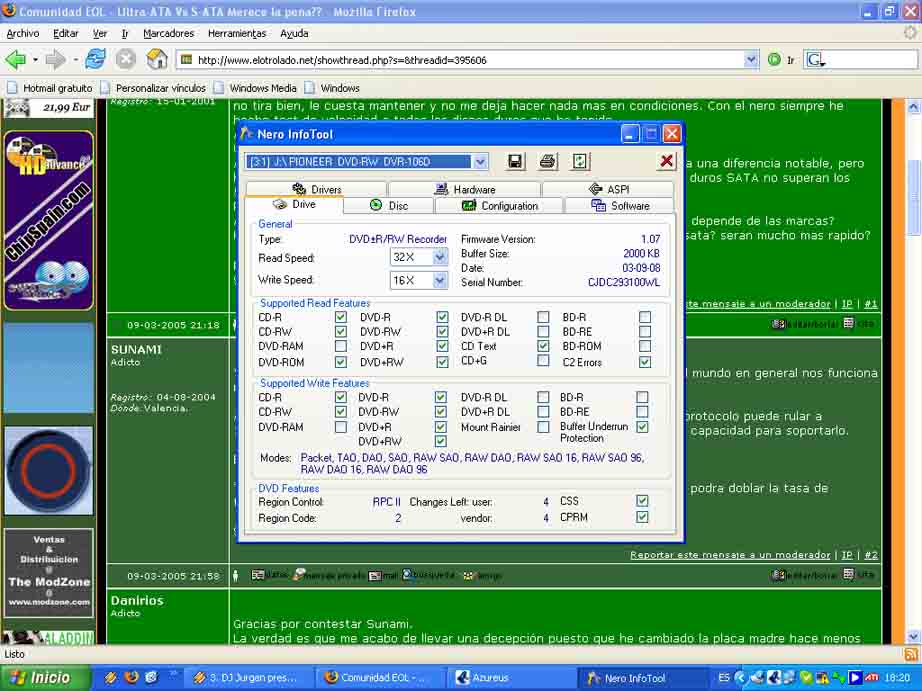Open the Read Speed 32X dropdown

coord(440,257)
